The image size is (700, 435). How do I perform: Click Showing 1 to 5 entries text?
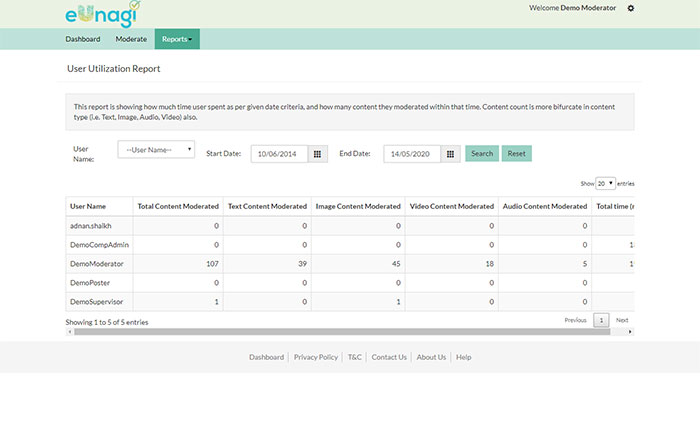click(x=107, y=322)
